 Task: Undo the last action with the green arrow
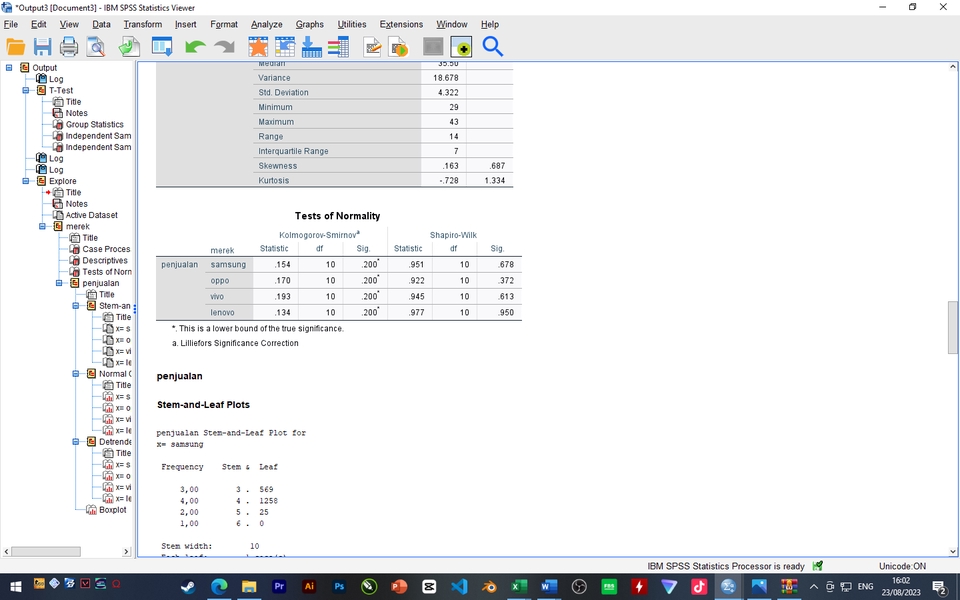pos(195,47)
